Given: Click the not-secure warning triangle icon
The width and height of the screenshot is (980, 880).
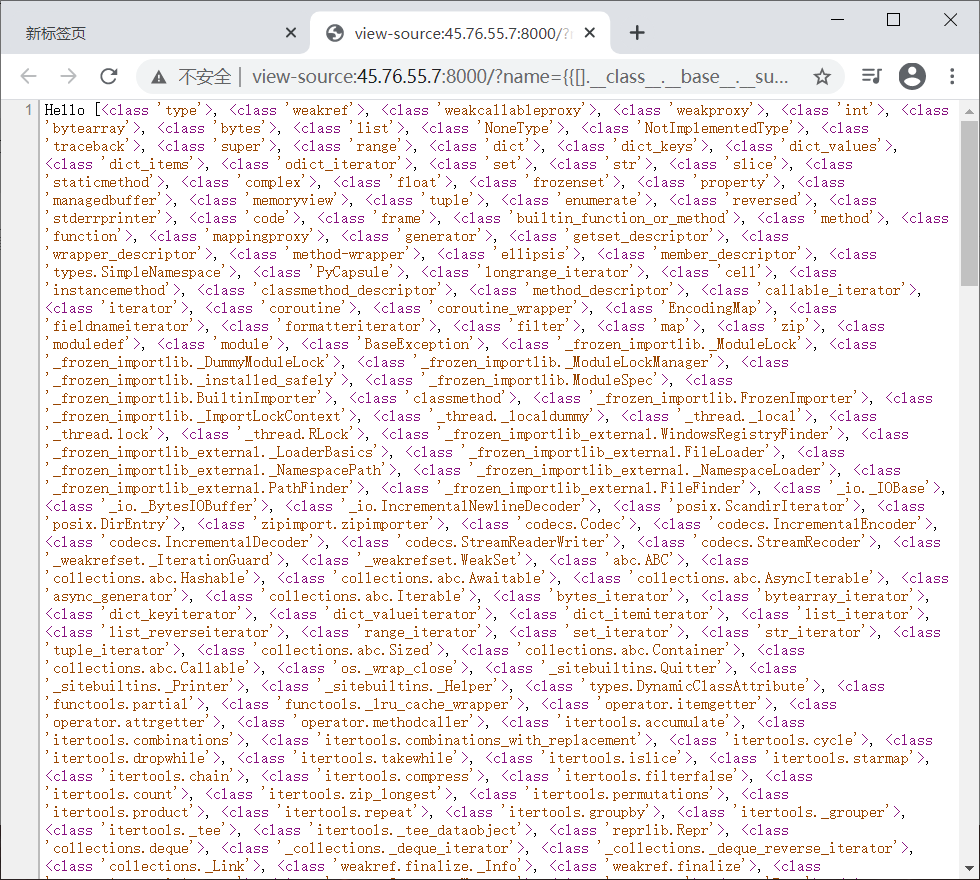Looking at the screenshot, I should 159,77.
